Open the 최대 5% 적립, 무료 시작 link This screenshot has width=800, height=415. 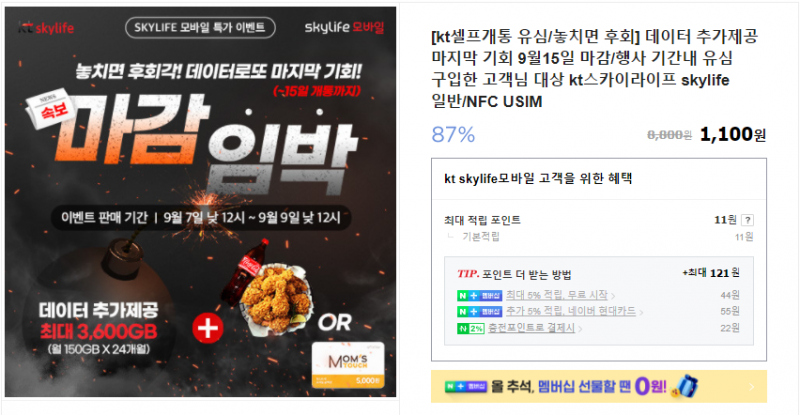(x=557, y=295)
